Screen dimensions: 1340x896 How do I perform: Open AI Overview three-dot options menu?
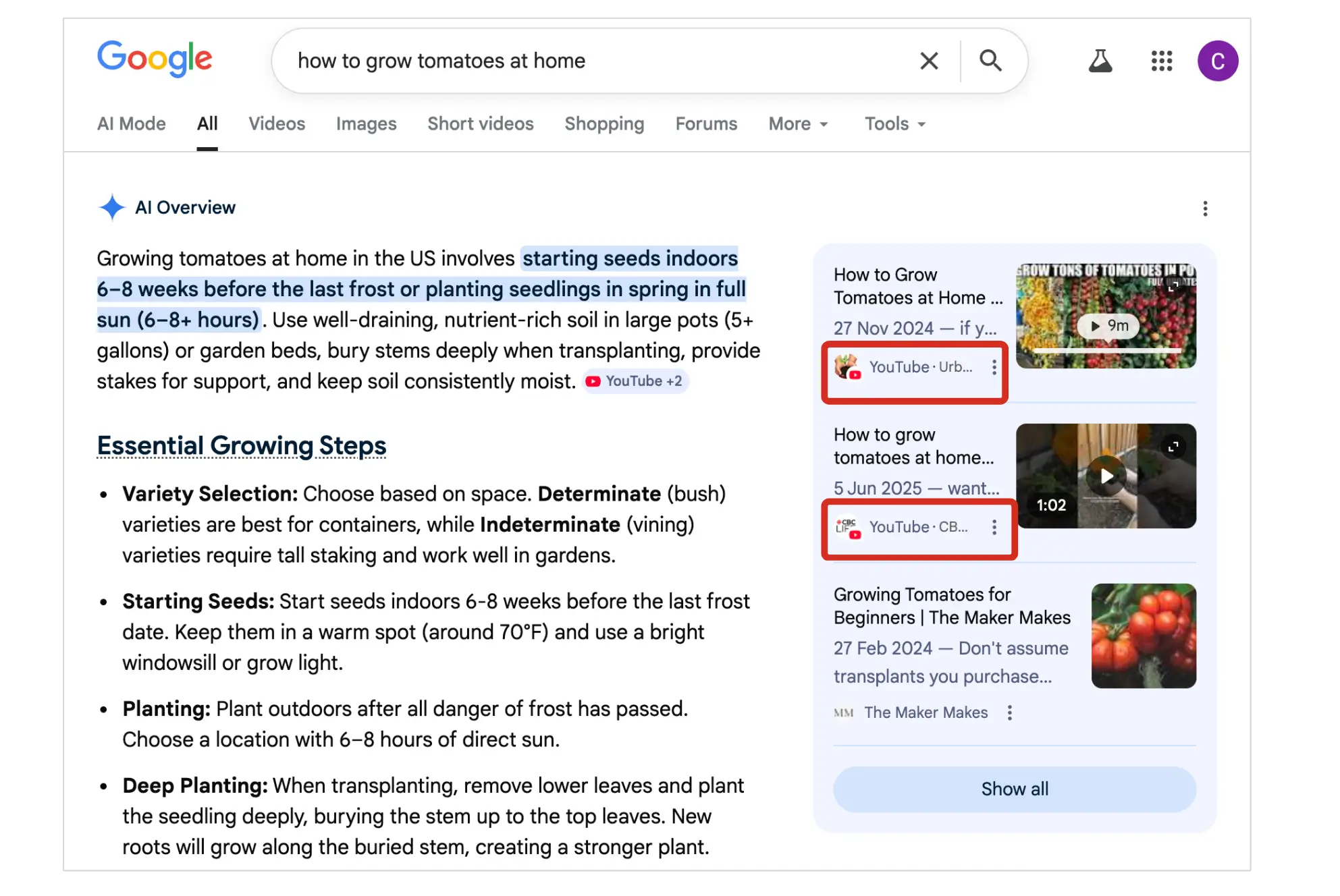[1205, 208]
